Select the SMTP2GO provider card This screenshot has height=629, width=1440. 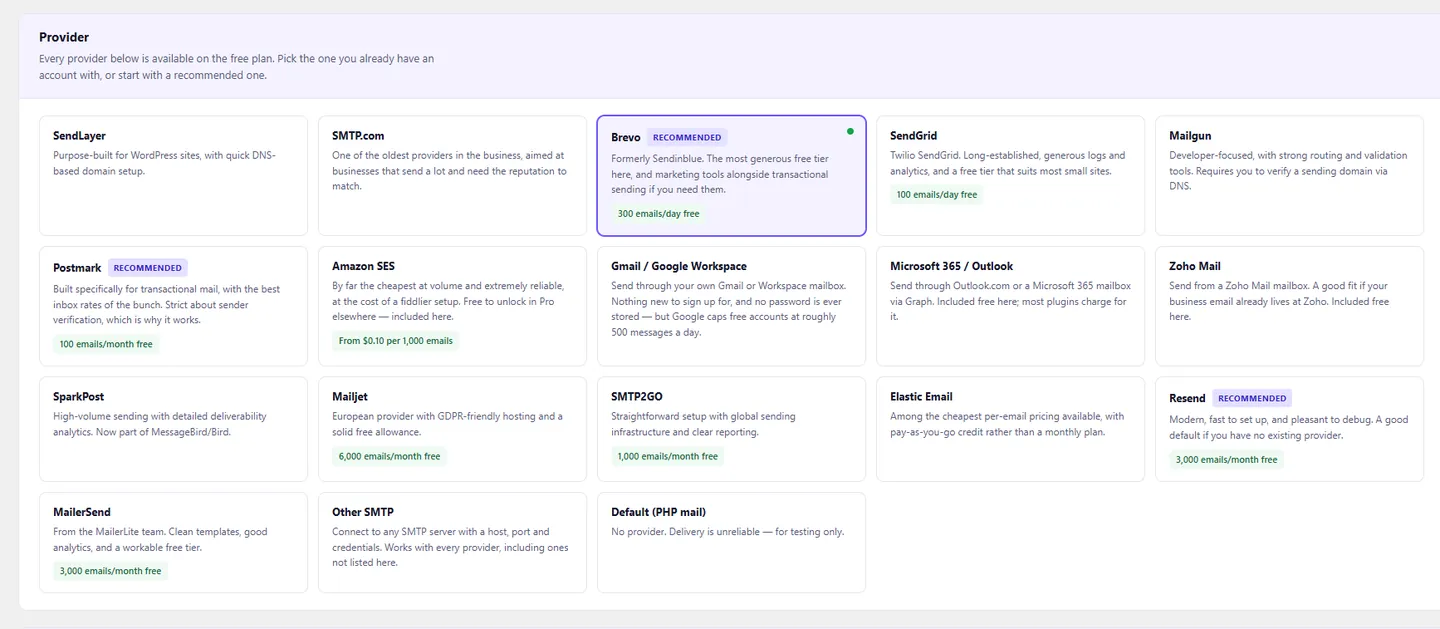(731, 429)
